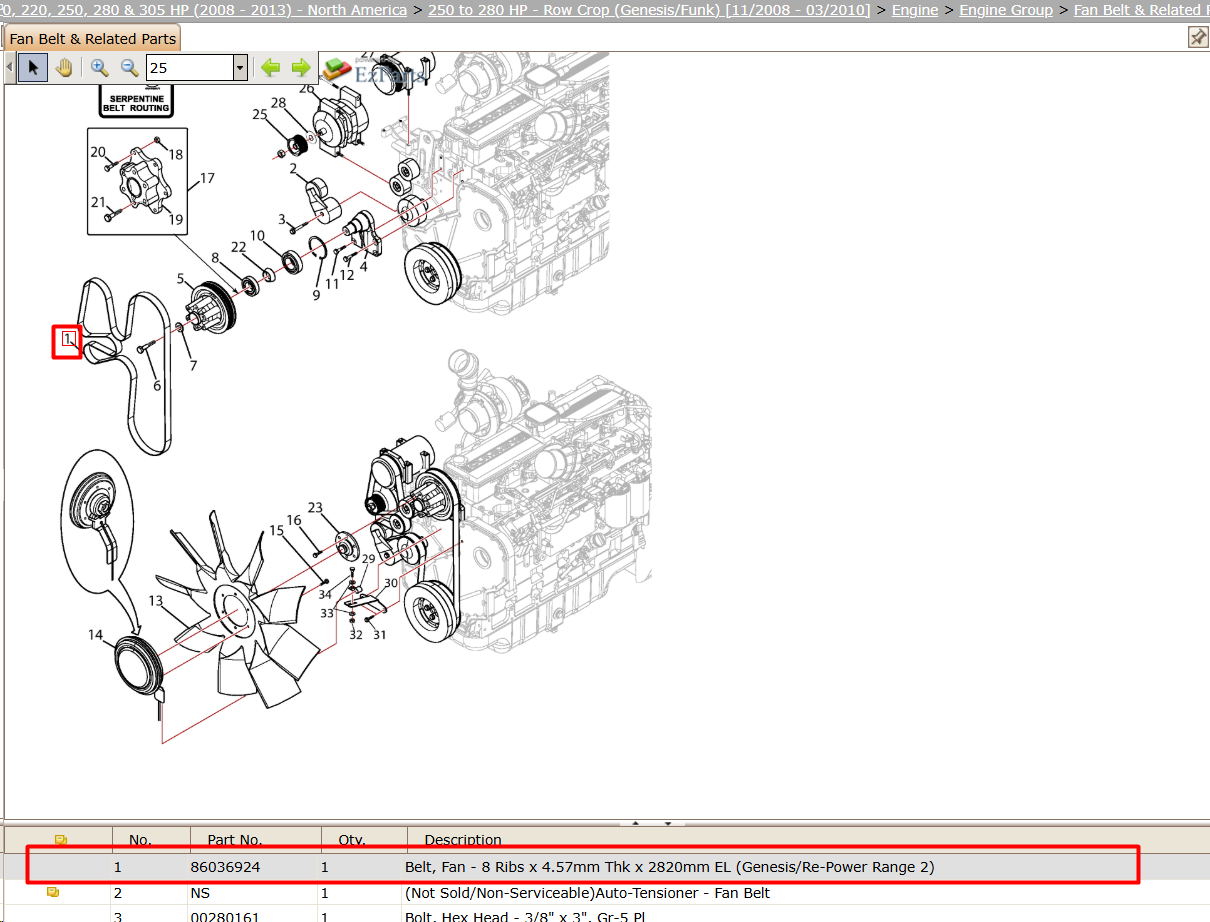Open the Fan Belt & Related breadcrumb link
This screenshot has height=922, width=1210.
[x=1141, y=10]
